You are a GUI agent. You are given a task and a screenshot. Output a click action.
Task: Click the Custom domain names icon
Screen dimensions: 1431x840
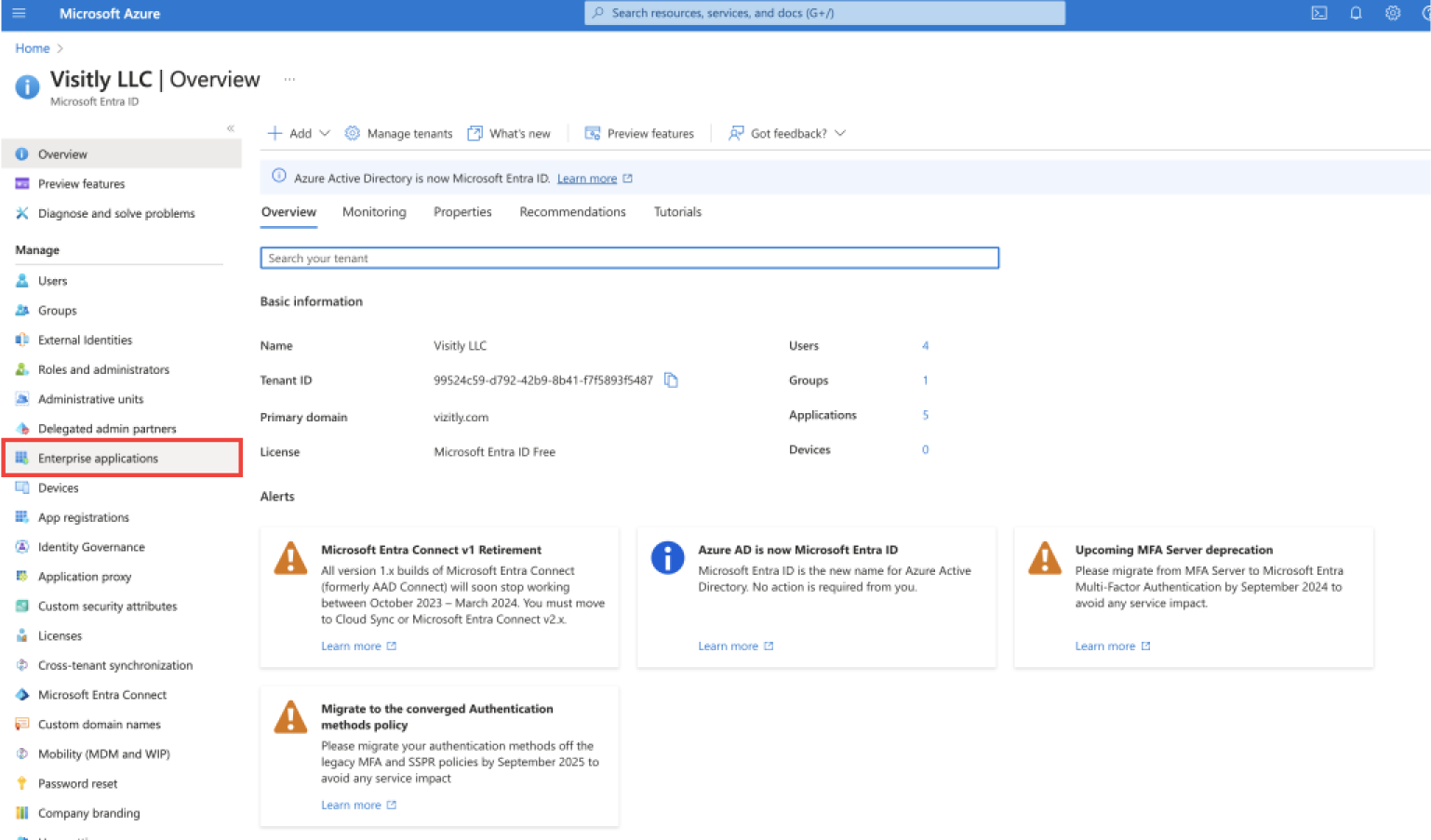(22, 724)
